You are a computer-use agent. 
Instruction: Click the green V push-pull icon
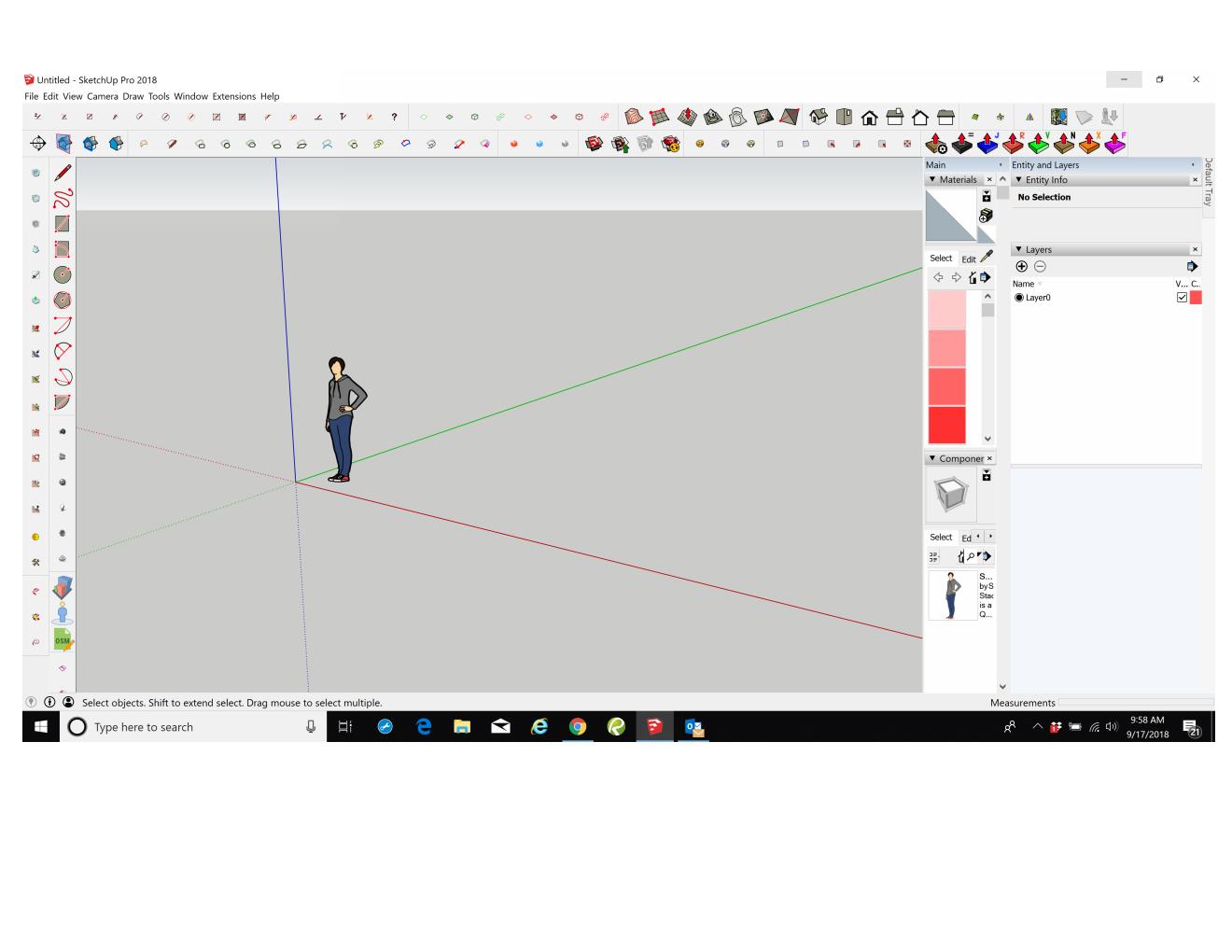1039,143
